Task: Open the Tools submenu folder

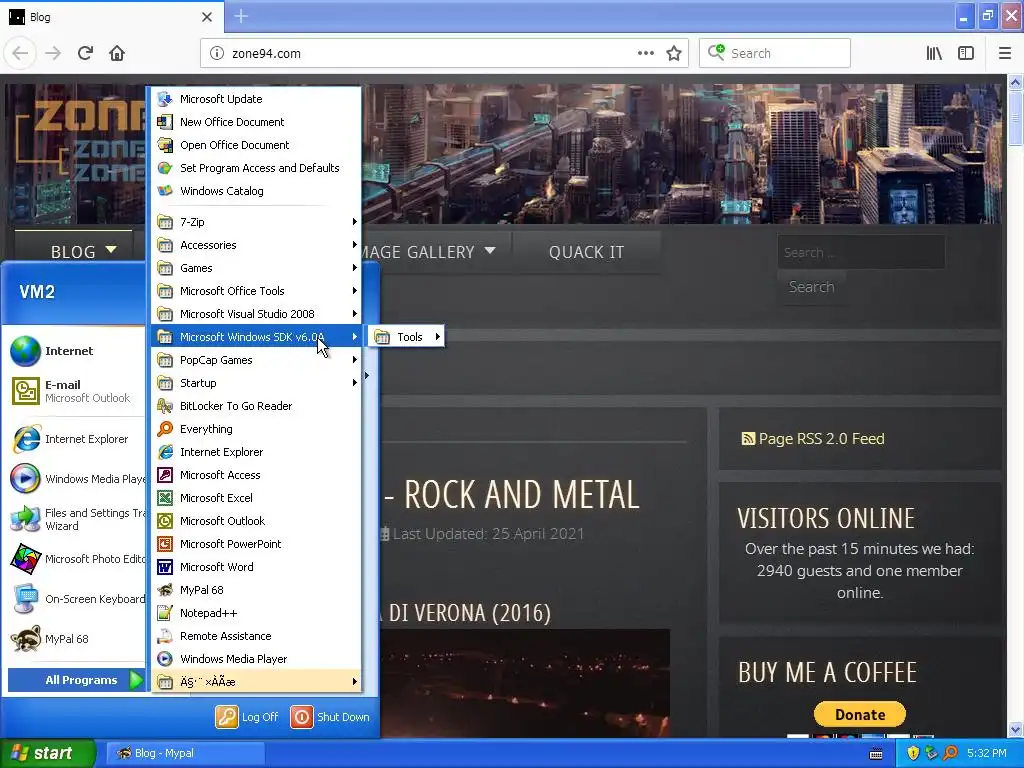Action: point(406,337)
